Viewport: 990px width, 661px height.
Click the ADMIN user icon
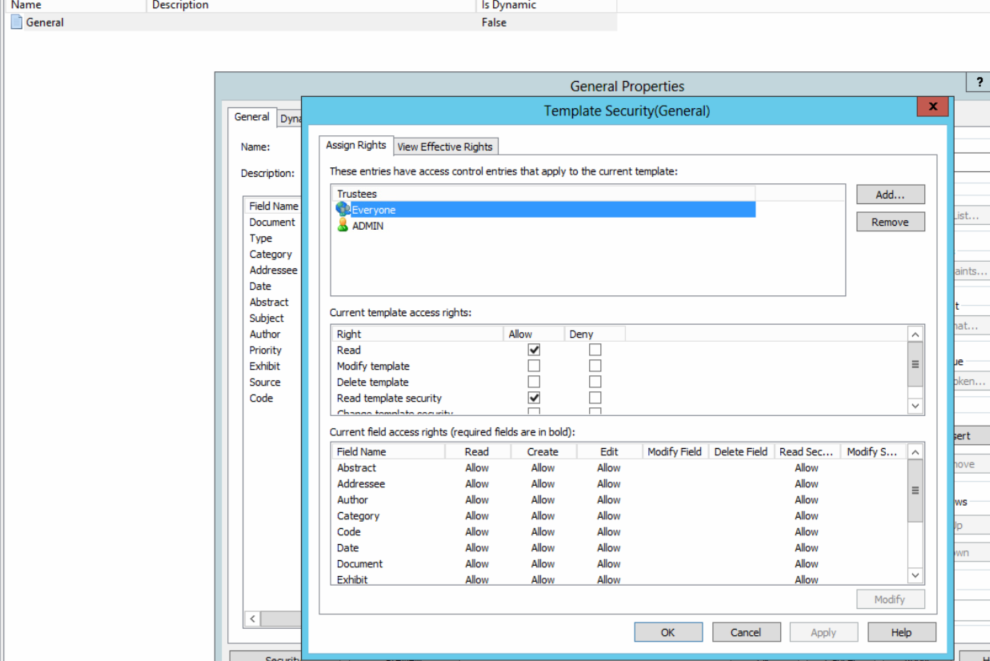pyautogui.click(x=343, y=225)
